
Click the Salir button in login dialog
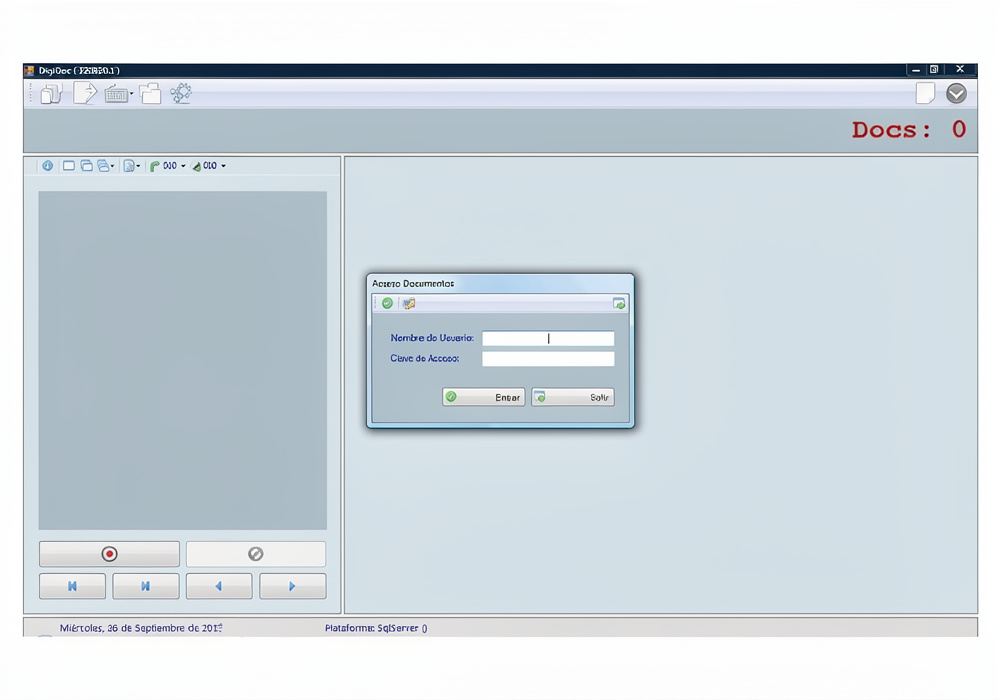573,397
